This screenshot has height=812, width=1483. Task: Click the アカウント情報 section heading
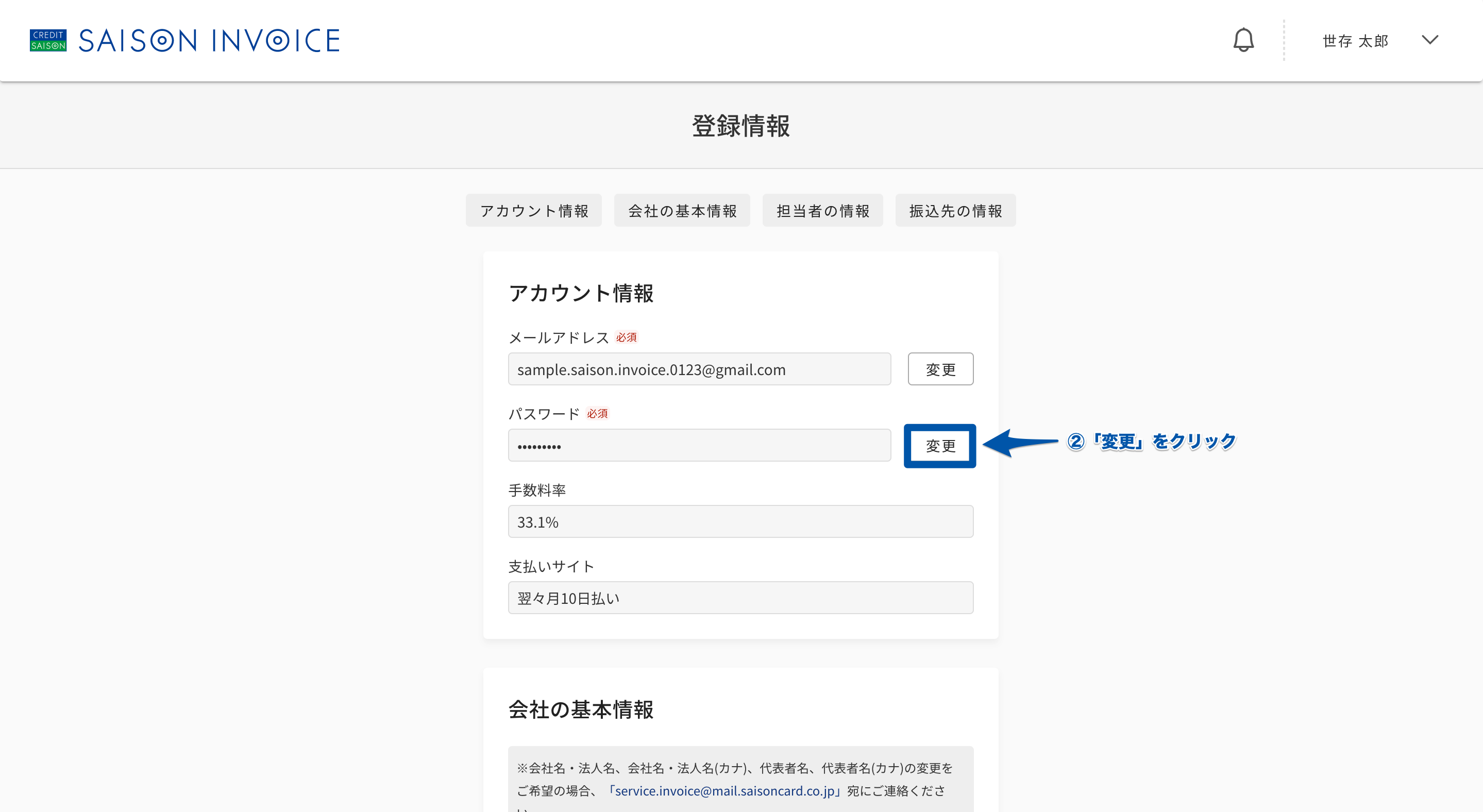[581, 293]
